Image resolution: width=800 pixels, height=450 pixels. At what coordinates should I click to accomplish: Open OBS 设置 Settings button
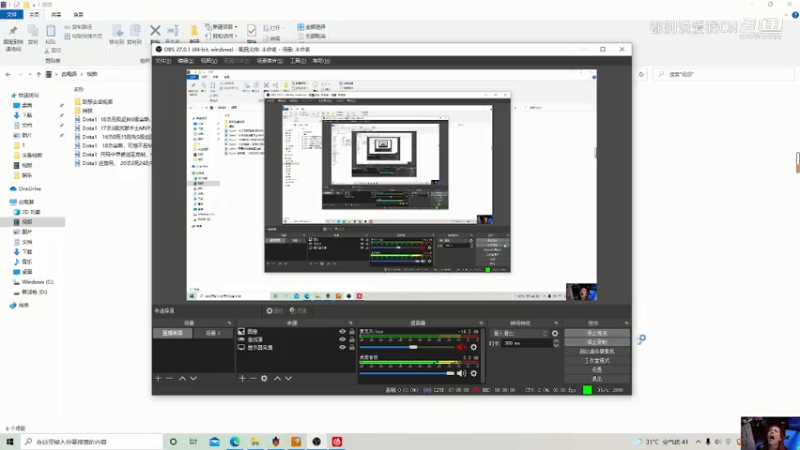[x=597, y=369]
